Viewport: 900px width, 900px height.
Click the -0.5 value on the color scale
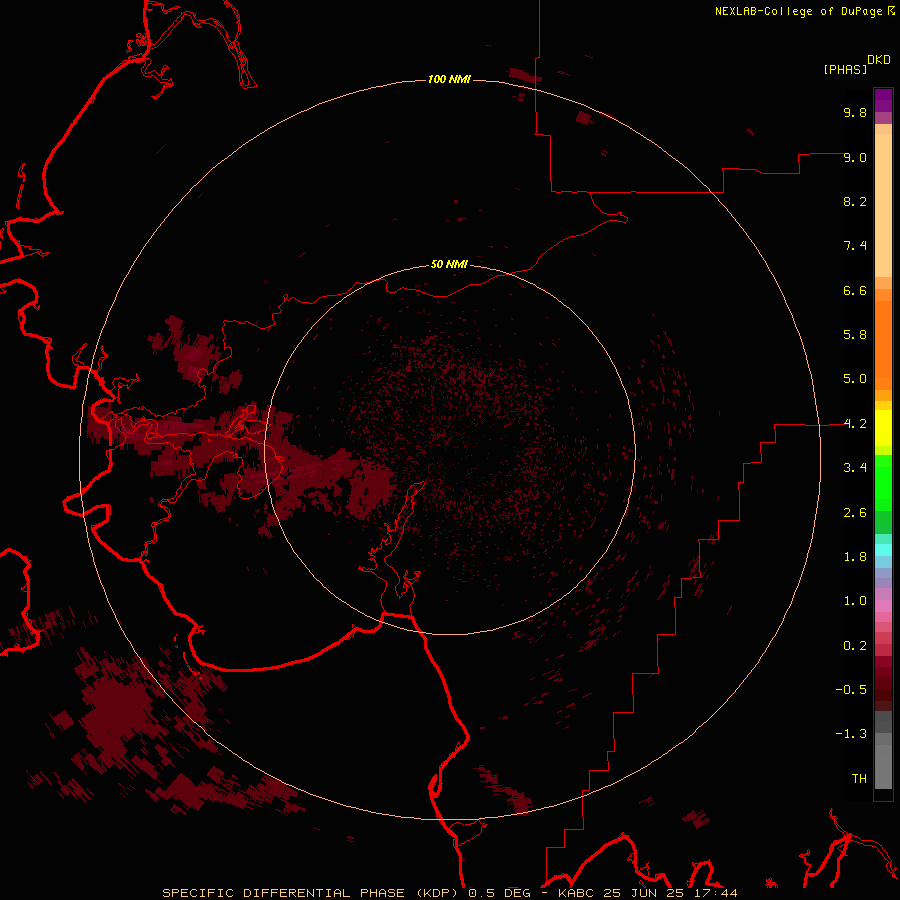coord(851,689)
